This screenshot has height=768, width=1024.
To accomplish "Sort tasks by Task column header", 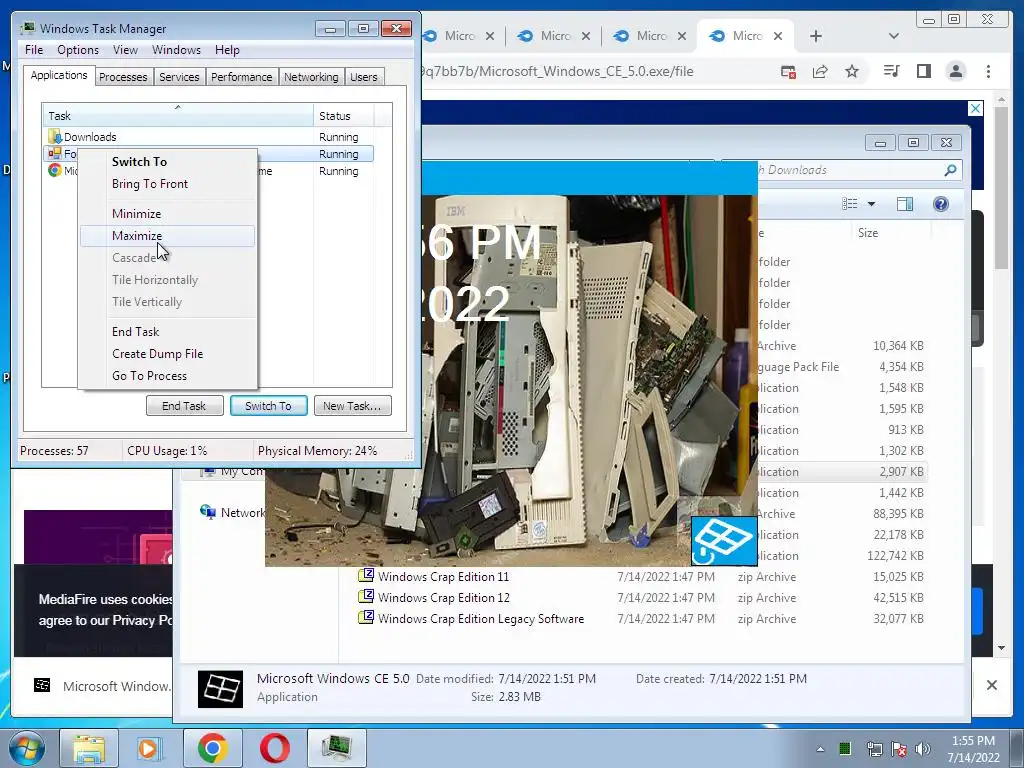I will pyautogui.click(x=177, y=116).
